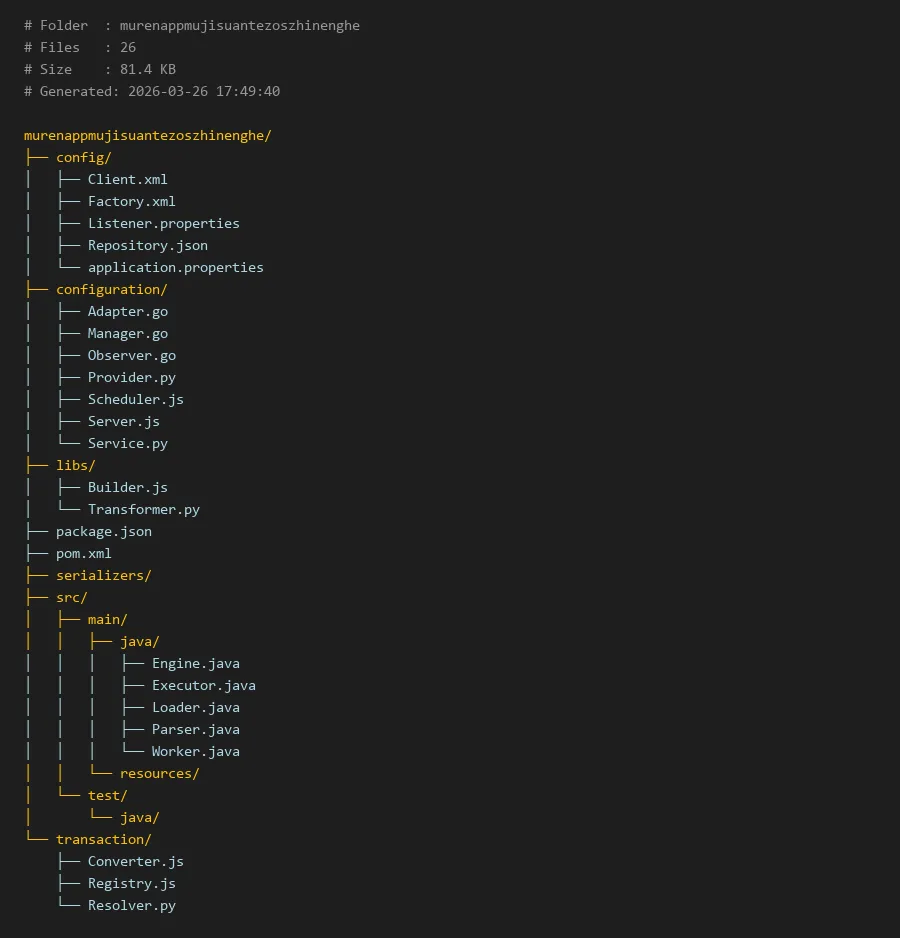
Task: Click the transaction/ folder
Action: click(x=103, y=839)
